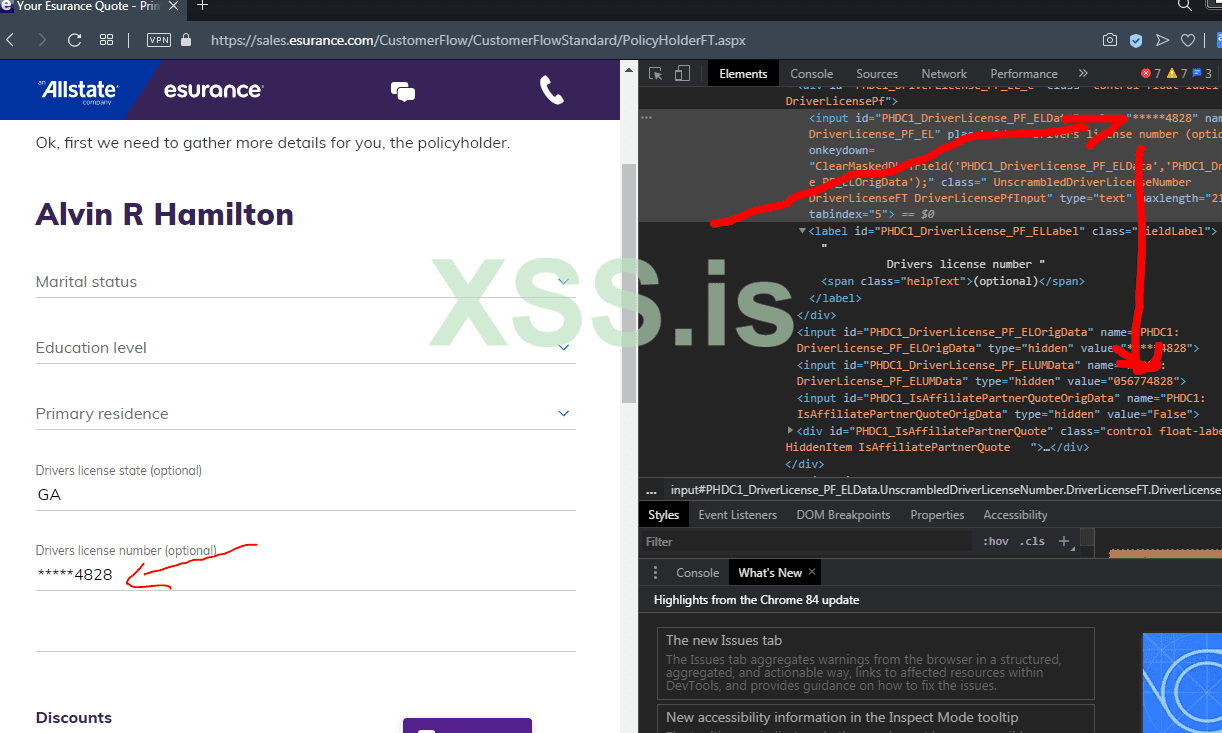Close the What's New drawer tab
This screenshot has width=1222, height=733.
click(812, 572)
